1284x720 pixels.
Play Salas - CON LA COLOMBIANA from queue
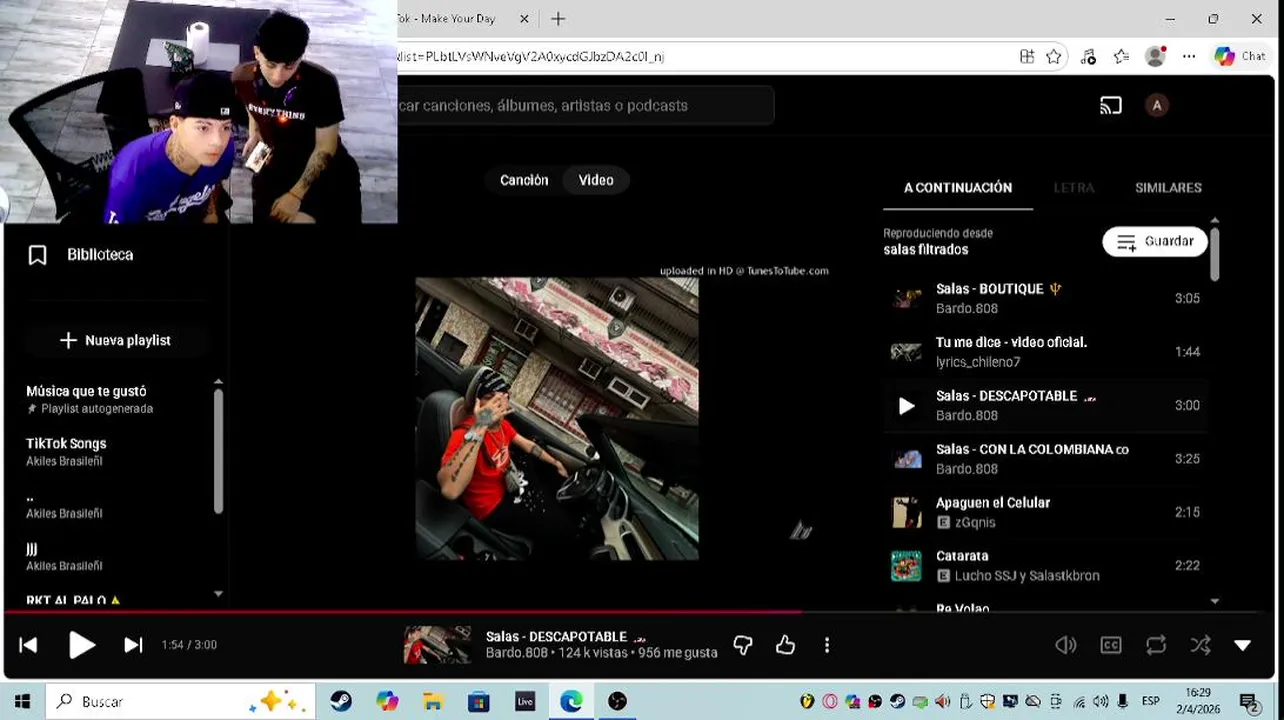[1045, 459]
